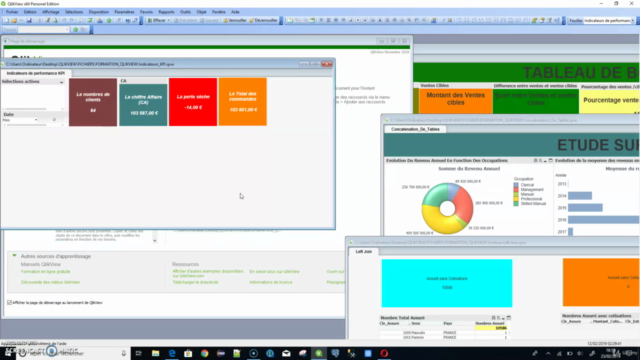The width and height of the screenshot is (640, 360).
Task: Select Clerical legend color swatch
Action: (x=516, y=185)
